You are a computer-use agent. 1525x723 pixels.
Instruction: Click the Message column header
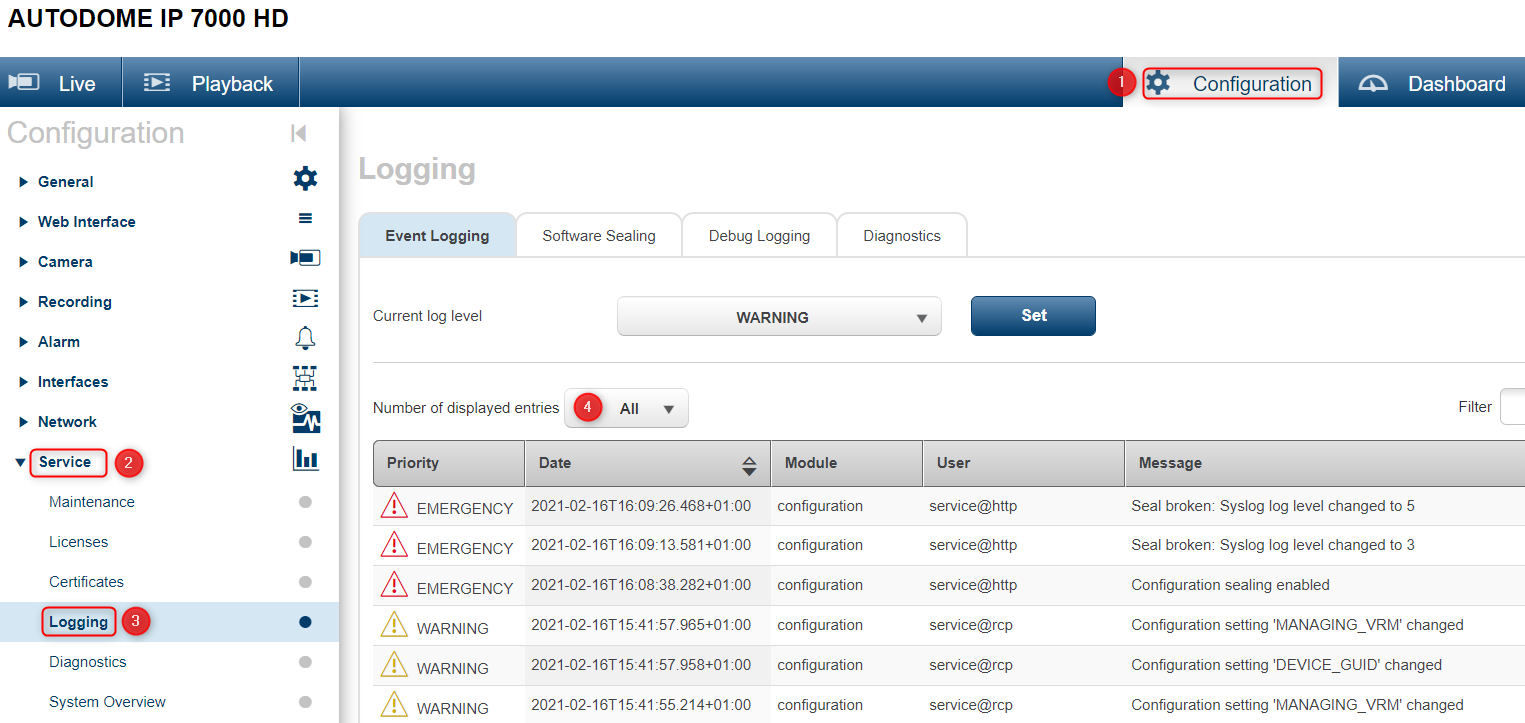click(x=1325, y=463)
